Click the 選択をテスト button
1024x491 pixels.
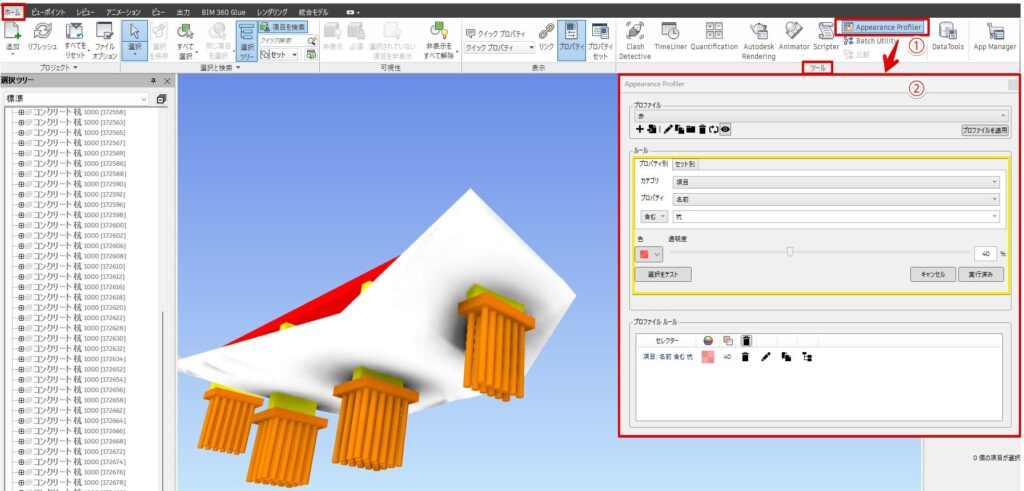[x=662, y=274]
